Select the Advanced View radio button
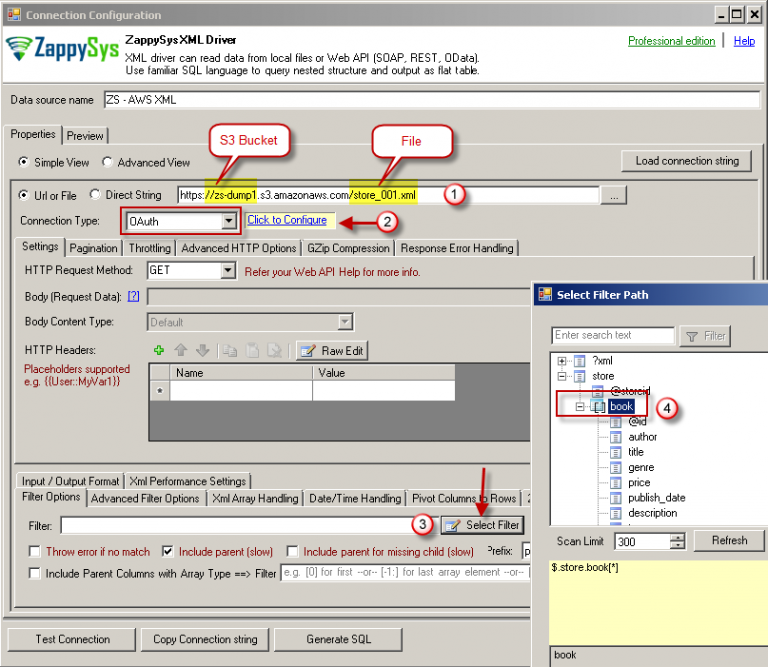The image size is (768, 667). (108, 163)
